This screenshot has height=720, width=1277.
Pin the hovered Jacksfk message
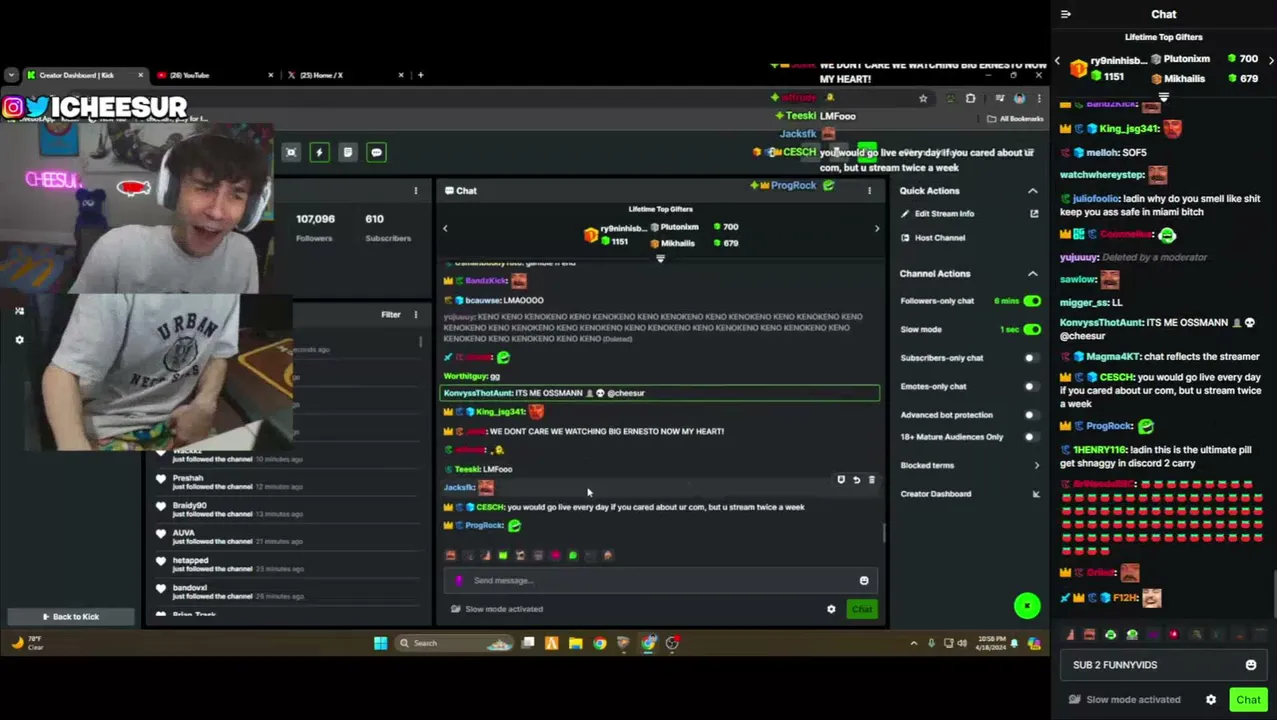coord(841,480)
